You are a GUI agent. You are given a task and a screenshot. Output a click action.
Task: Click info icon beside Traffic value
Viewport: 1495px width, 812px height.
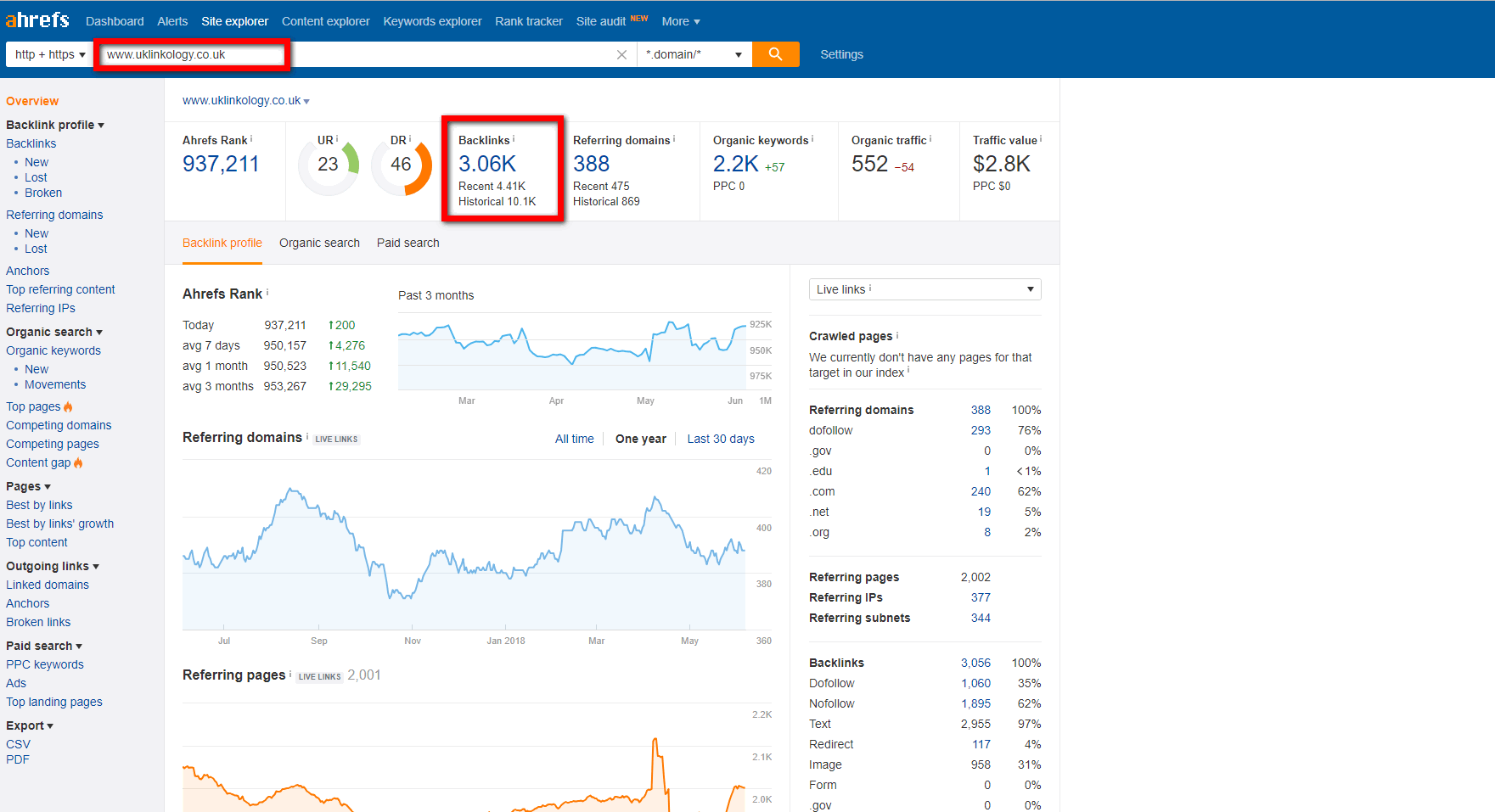pyautogui.click(x=1041, y=138)
